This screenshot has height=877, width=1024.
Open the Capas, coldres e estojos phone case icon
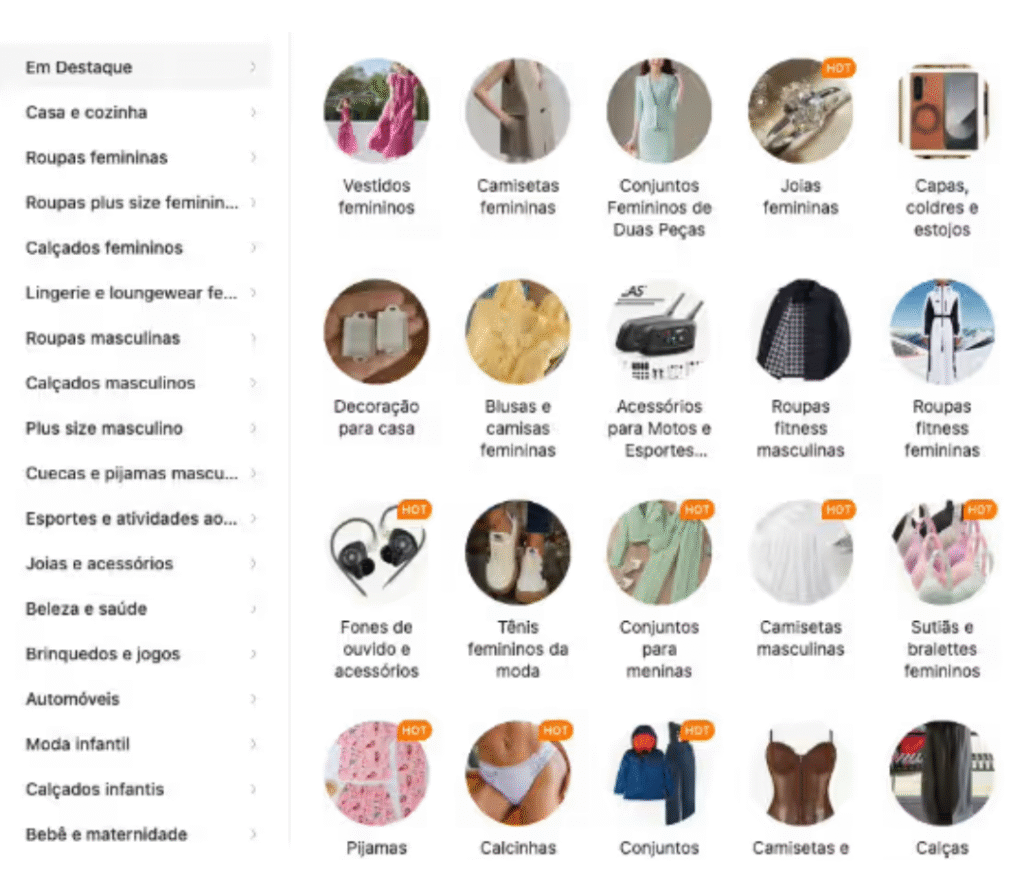942,110
